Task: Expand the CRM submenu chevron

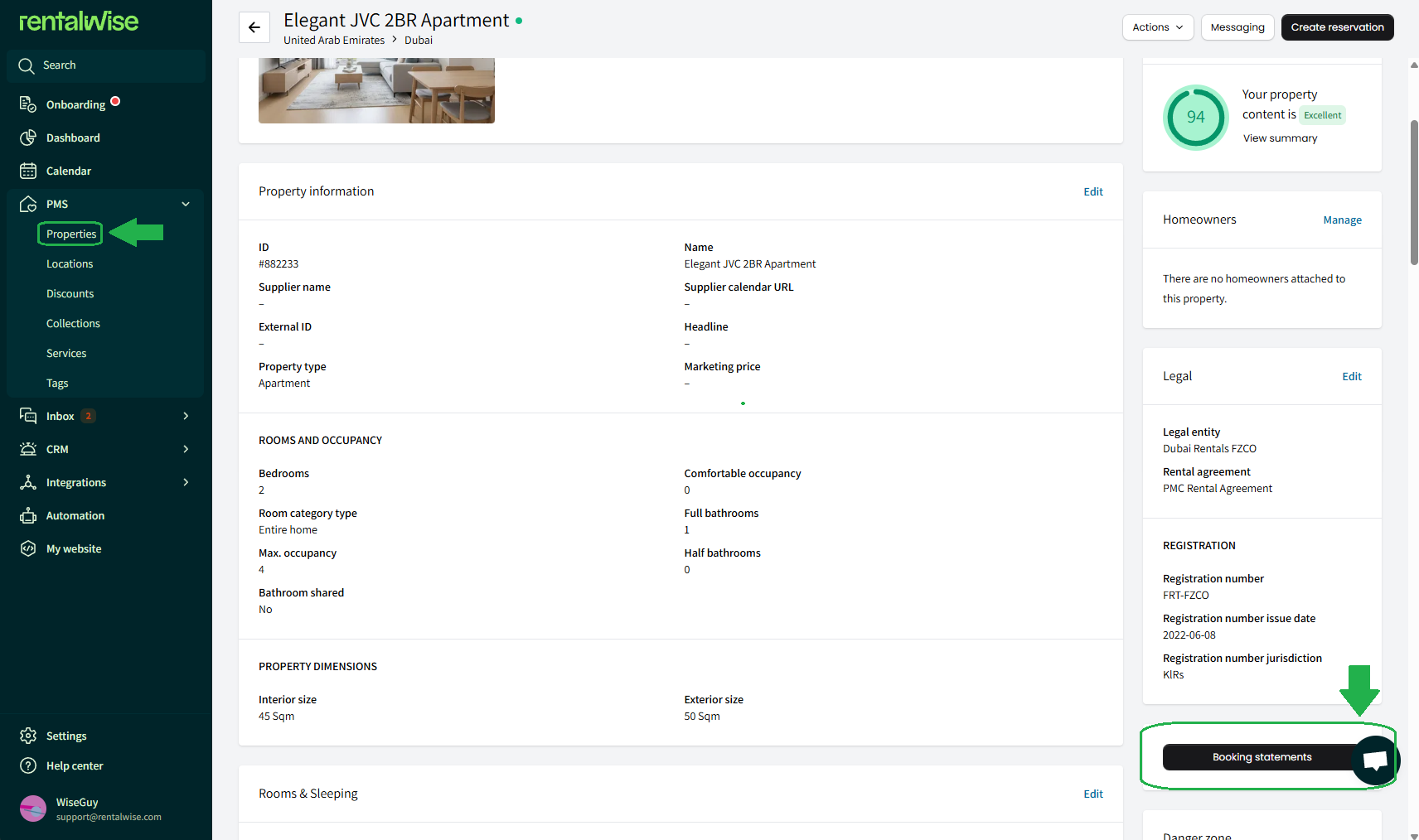Action: 186,449
